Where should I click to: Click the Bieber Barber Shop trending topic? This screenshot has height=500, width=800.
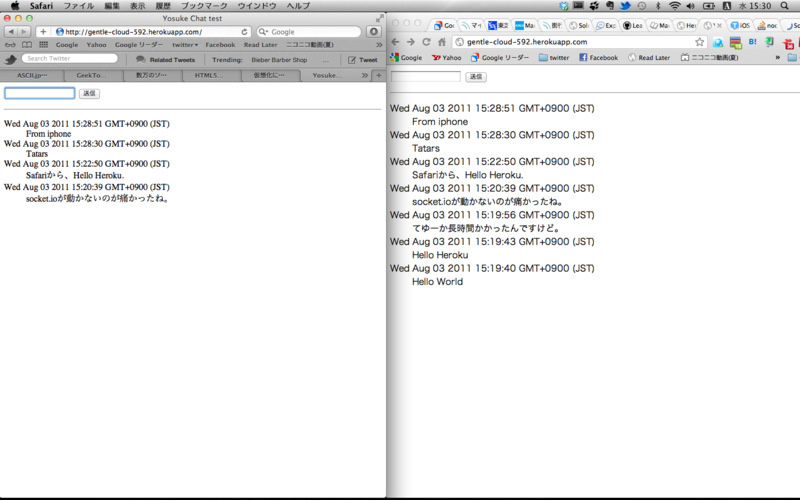(x=279, y=60)
